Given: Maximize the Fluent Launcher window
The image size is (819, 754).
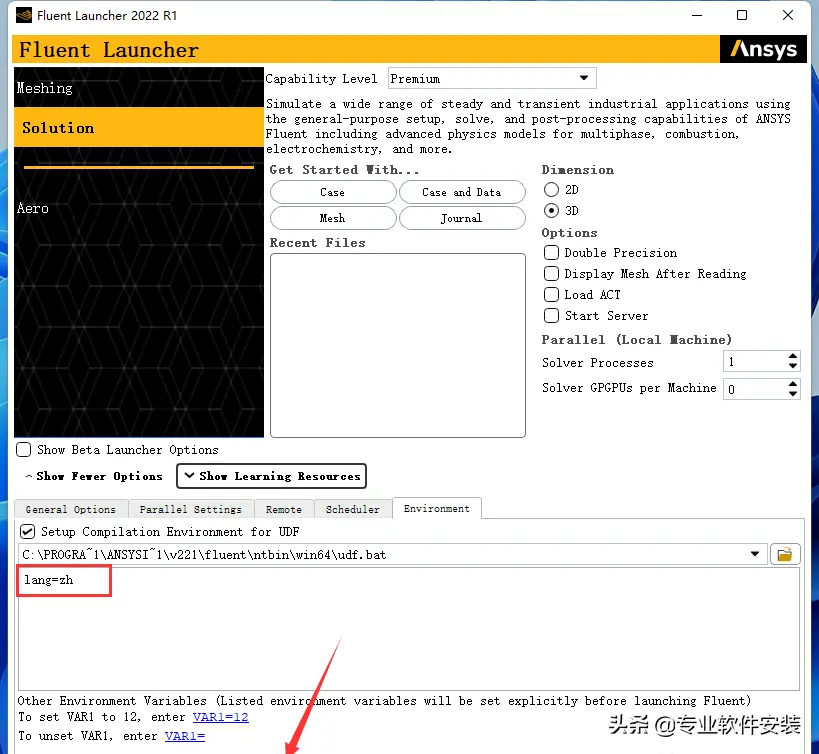Looking at the screenshot, I should point(742,15).
